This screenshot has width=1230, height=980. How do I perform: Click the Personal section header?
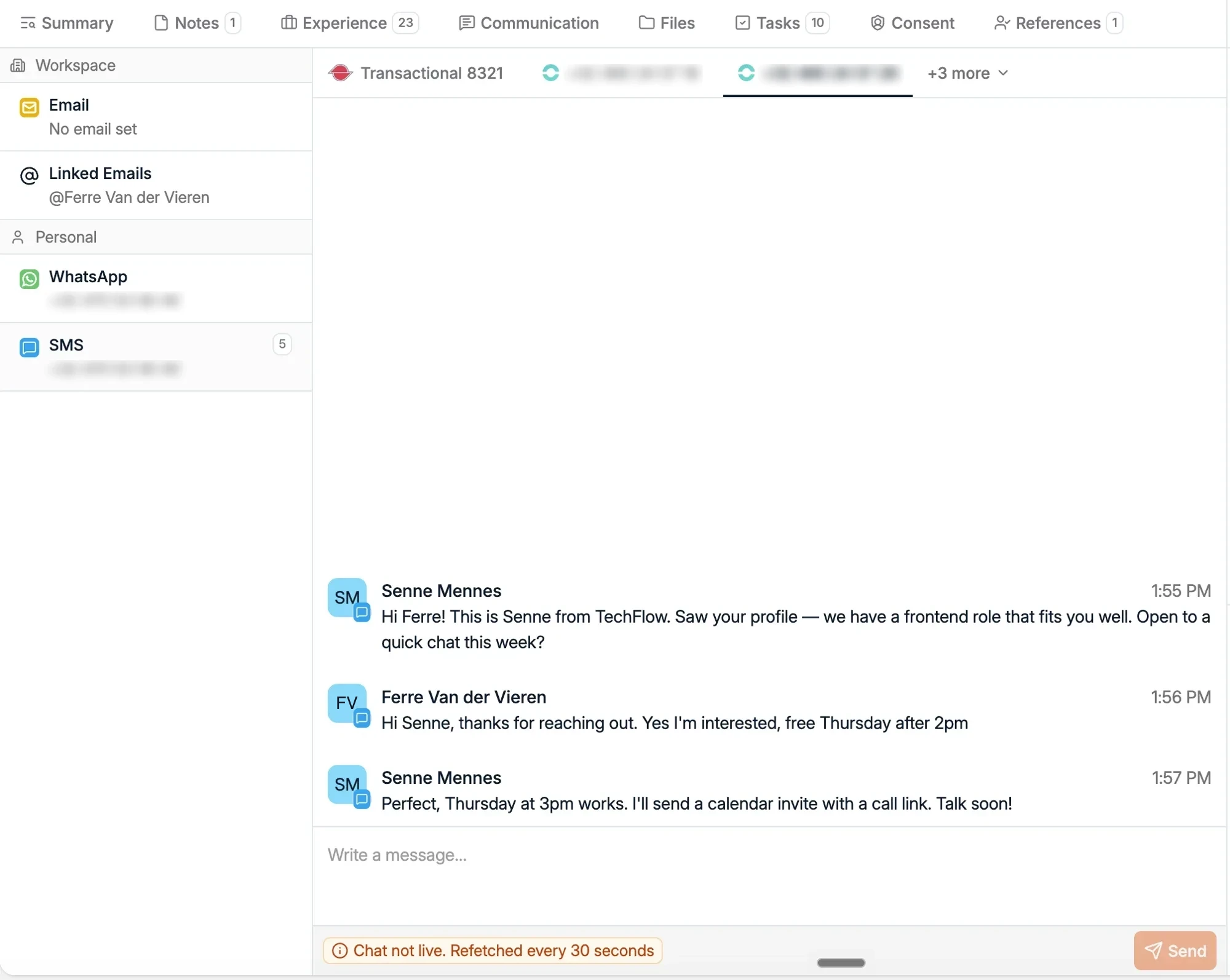click(156, 237)
